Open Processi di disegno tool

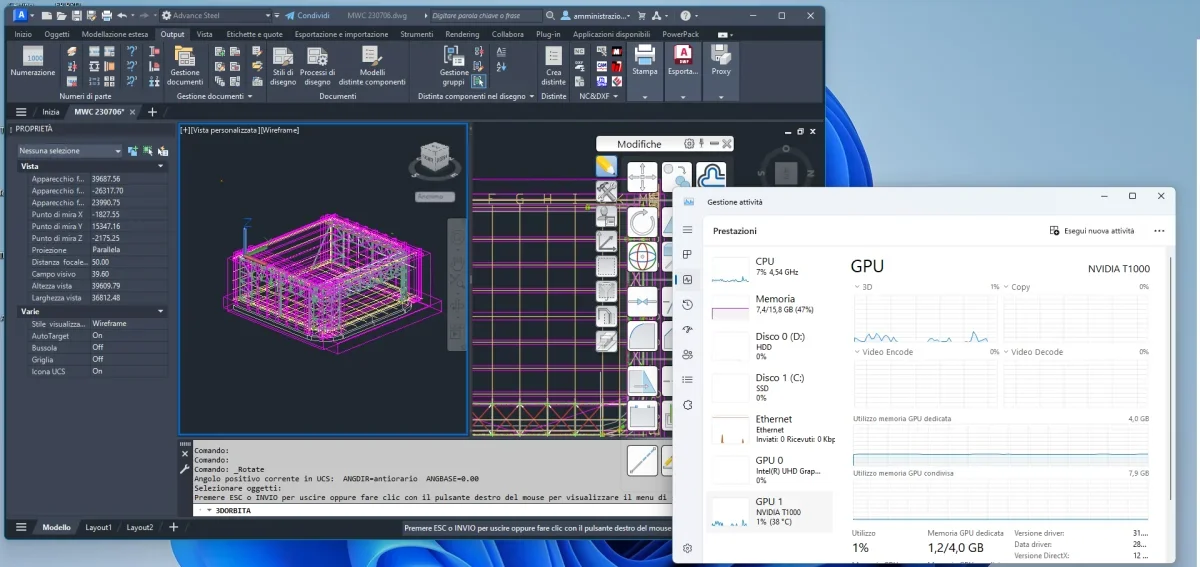pos(317,66)
